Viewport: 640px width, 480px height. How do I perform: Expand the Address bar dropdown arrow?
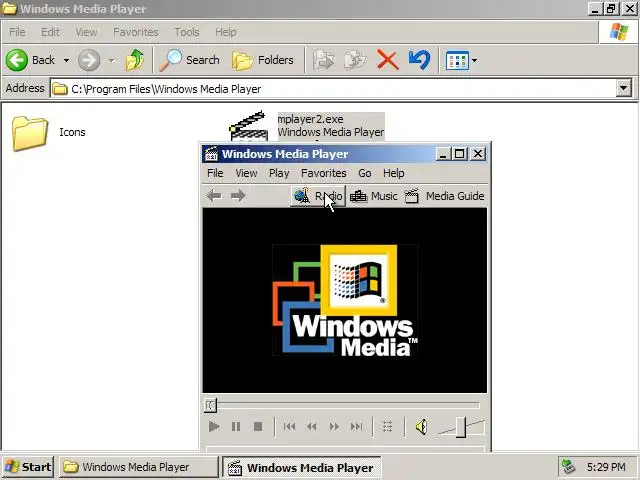click(x=624, y=88)
